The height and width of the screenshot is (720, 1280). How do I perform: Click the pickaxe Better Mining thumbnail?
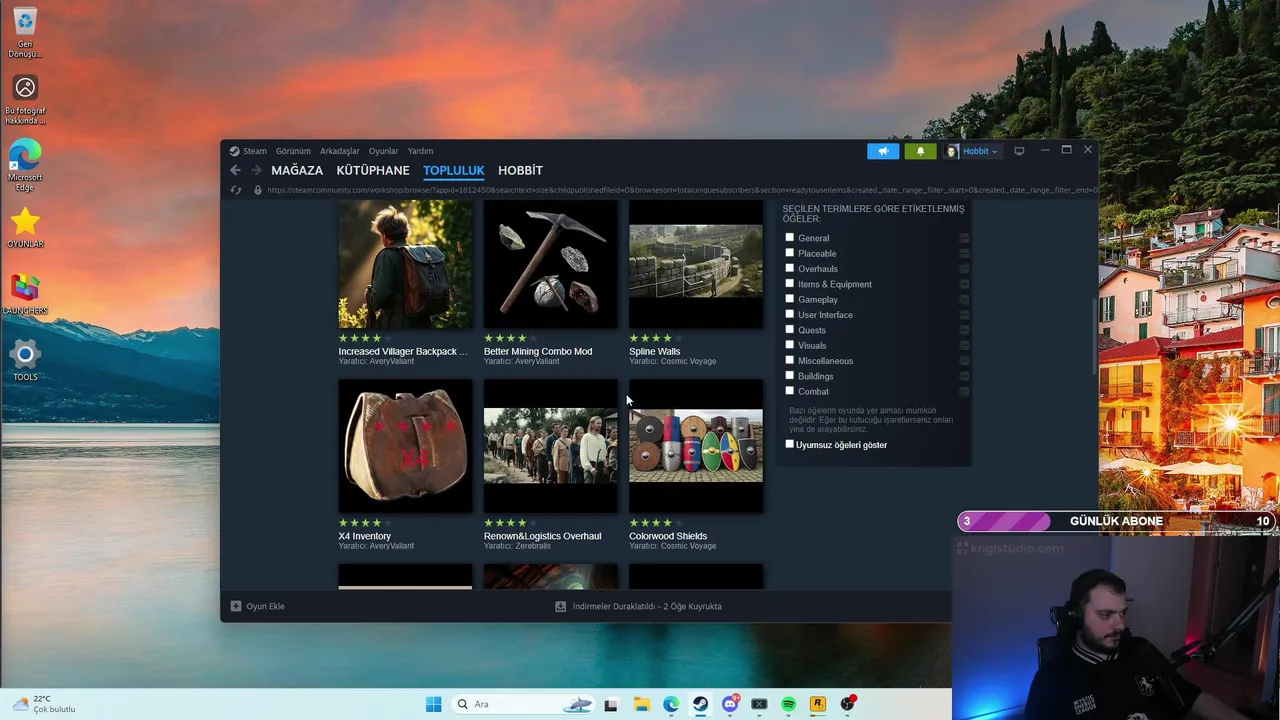tap(551, 263)
